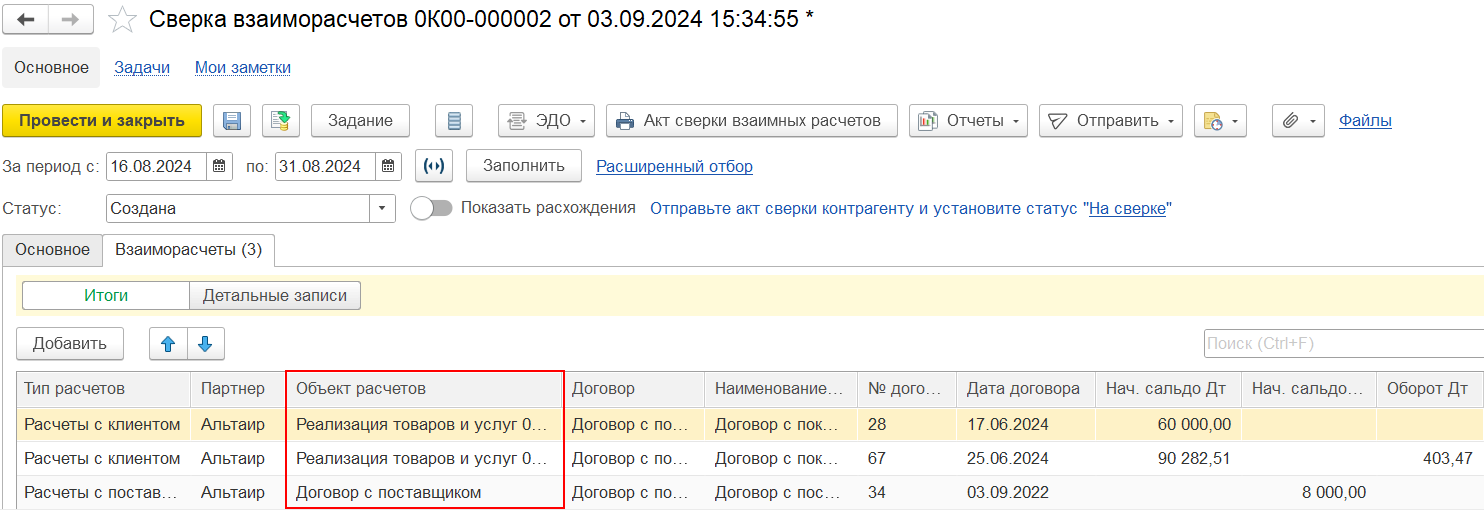Click the save (floppy disk) icon
Viewport: 1484px width, 510px height.
(x=232, y=121)
